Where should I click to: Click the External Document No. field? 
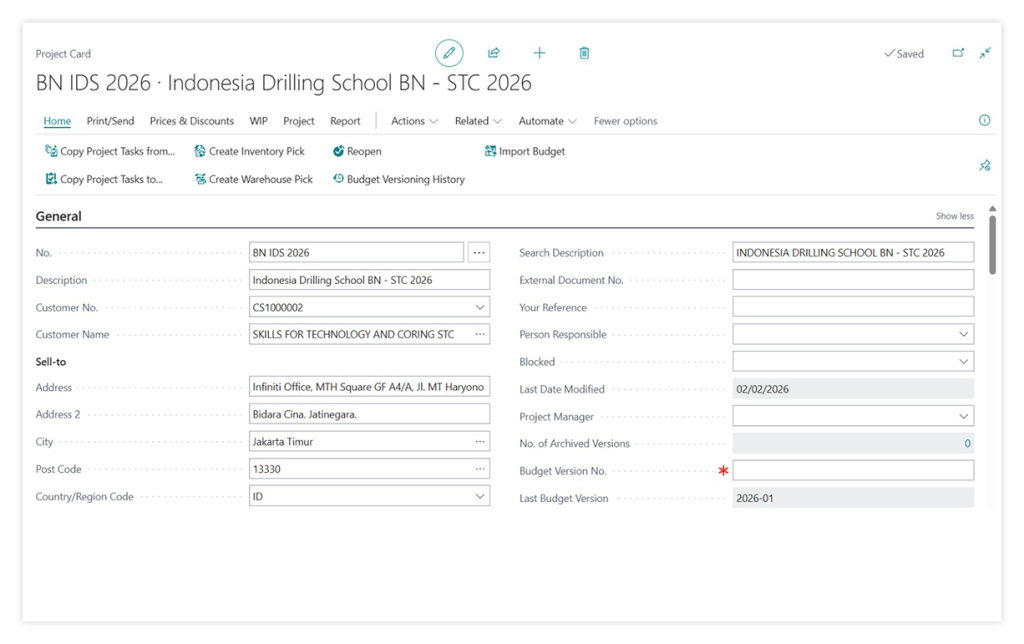(853, 280)
